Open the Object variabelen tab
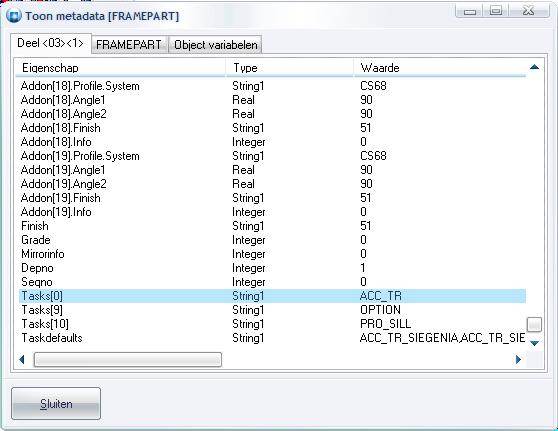 215,45
